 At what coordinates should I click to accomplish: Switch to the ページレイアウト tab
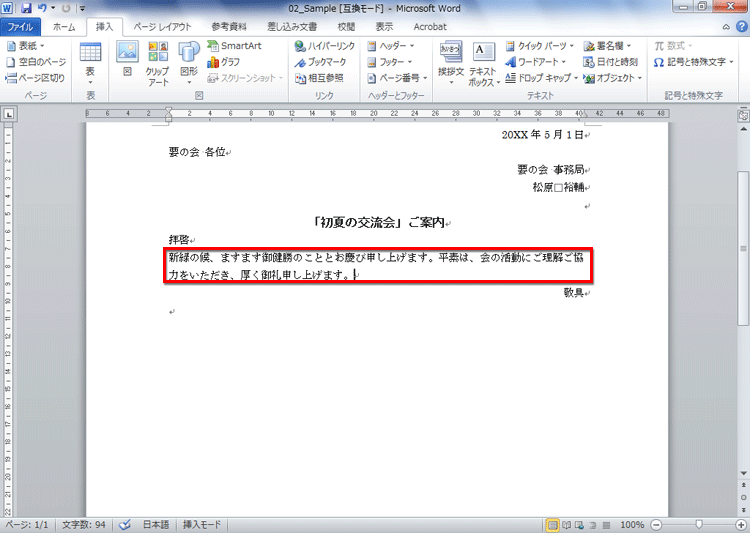162,27
